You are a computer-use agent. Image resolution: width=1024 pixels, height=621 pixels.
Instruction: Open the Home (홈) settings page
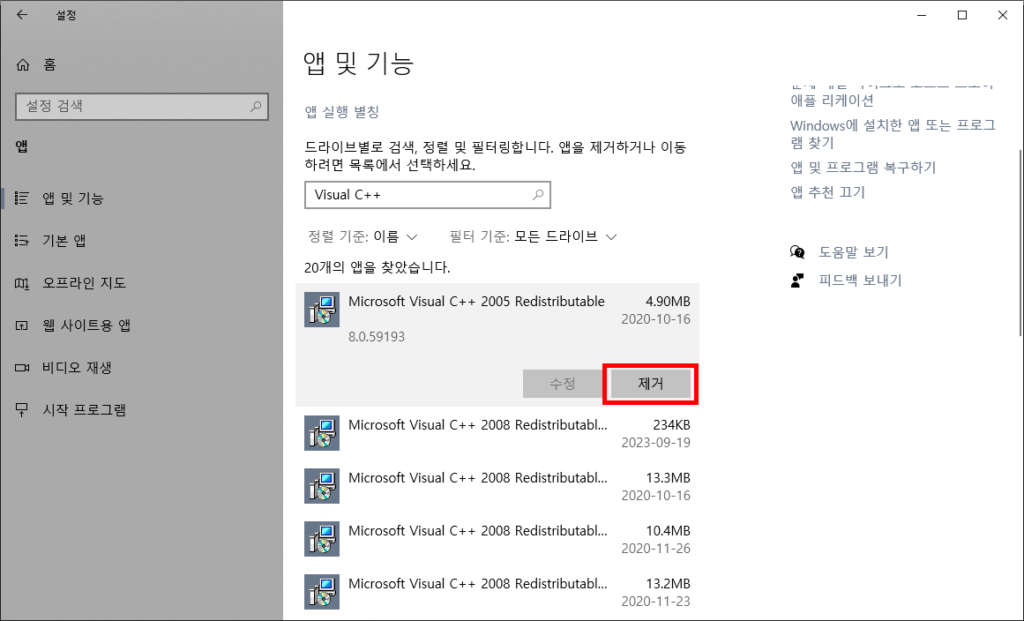click(x=37, y=65)
